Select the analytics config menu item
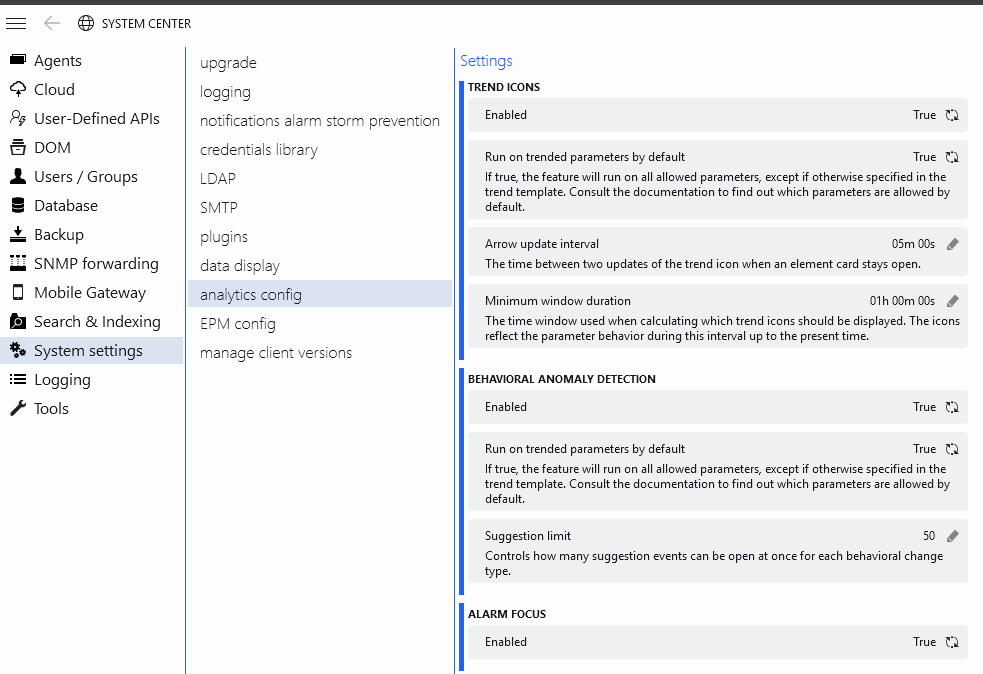Image resolution: width=983 pixels, height=674 pixels. coord(249,294)
